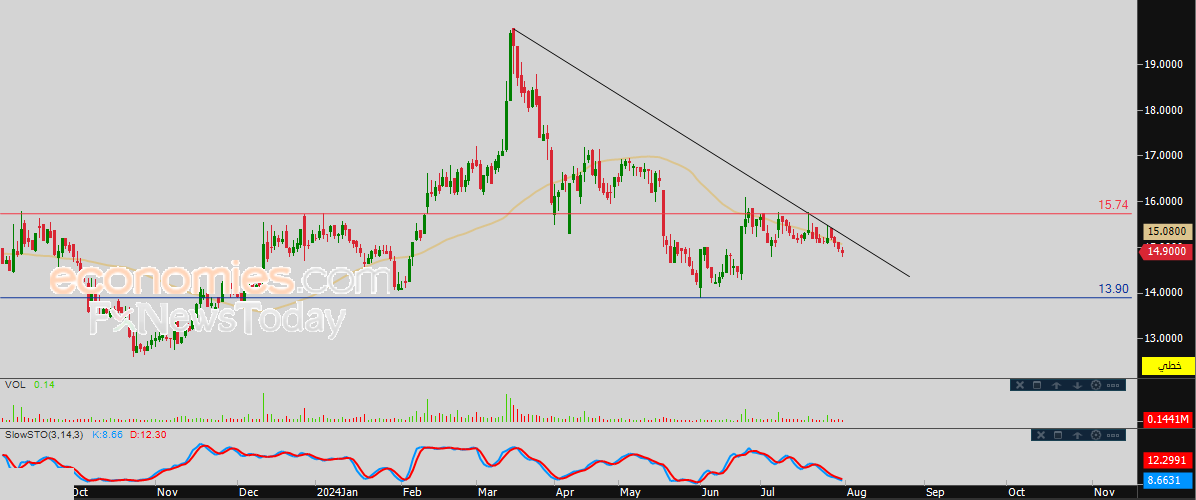Close the VOL indicator panel

(1018, 385)
